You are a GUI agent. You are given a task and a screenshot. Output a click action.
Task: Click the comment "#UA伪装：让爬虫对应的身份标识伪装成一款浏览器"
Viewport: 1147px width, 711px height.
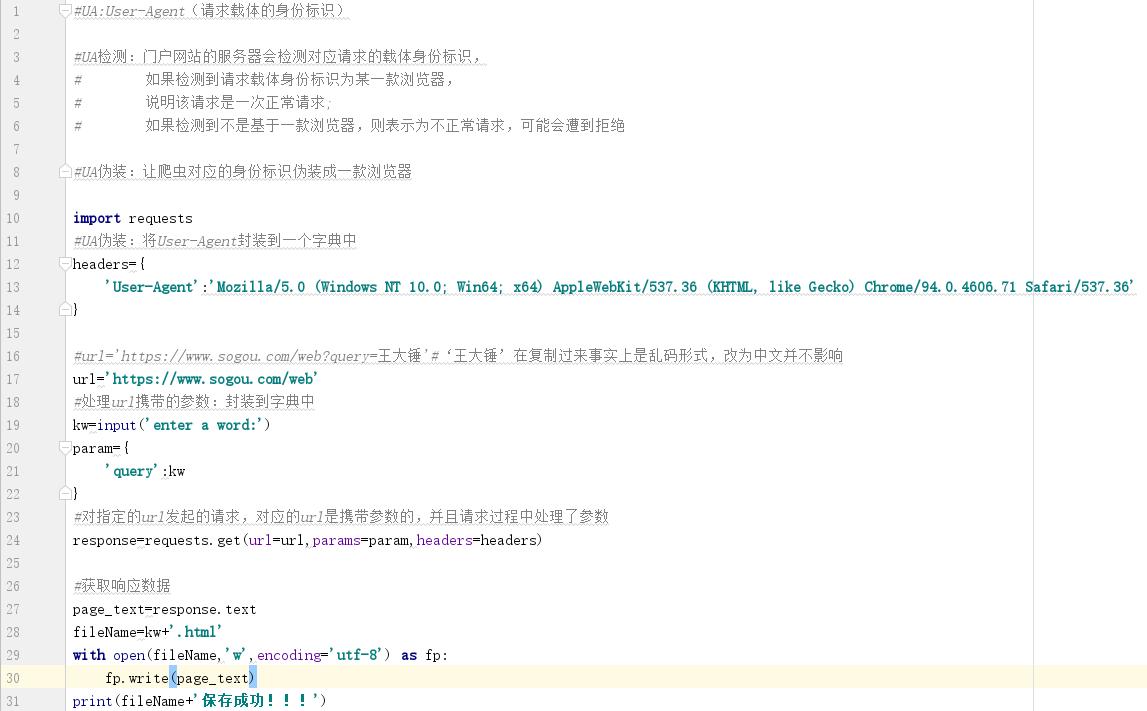click(242, 172)
